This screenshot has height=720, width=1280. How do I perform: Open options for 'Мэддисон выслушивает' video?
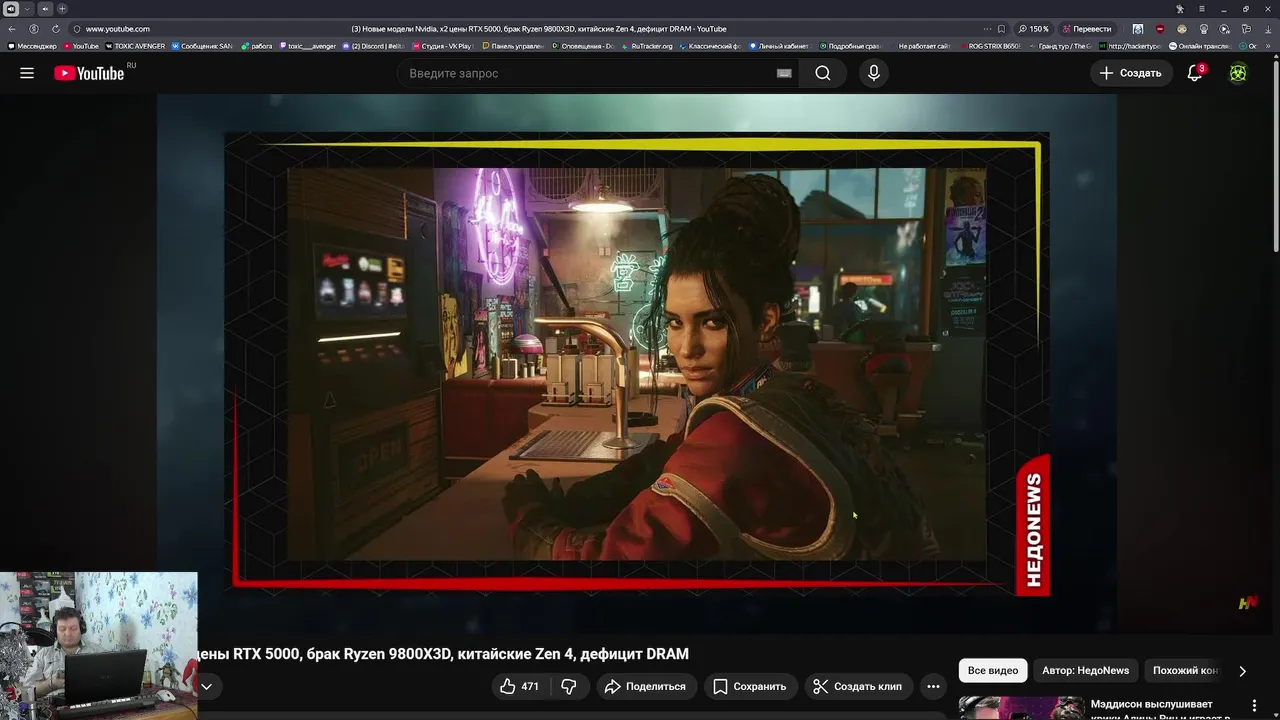click(1254, 706)
